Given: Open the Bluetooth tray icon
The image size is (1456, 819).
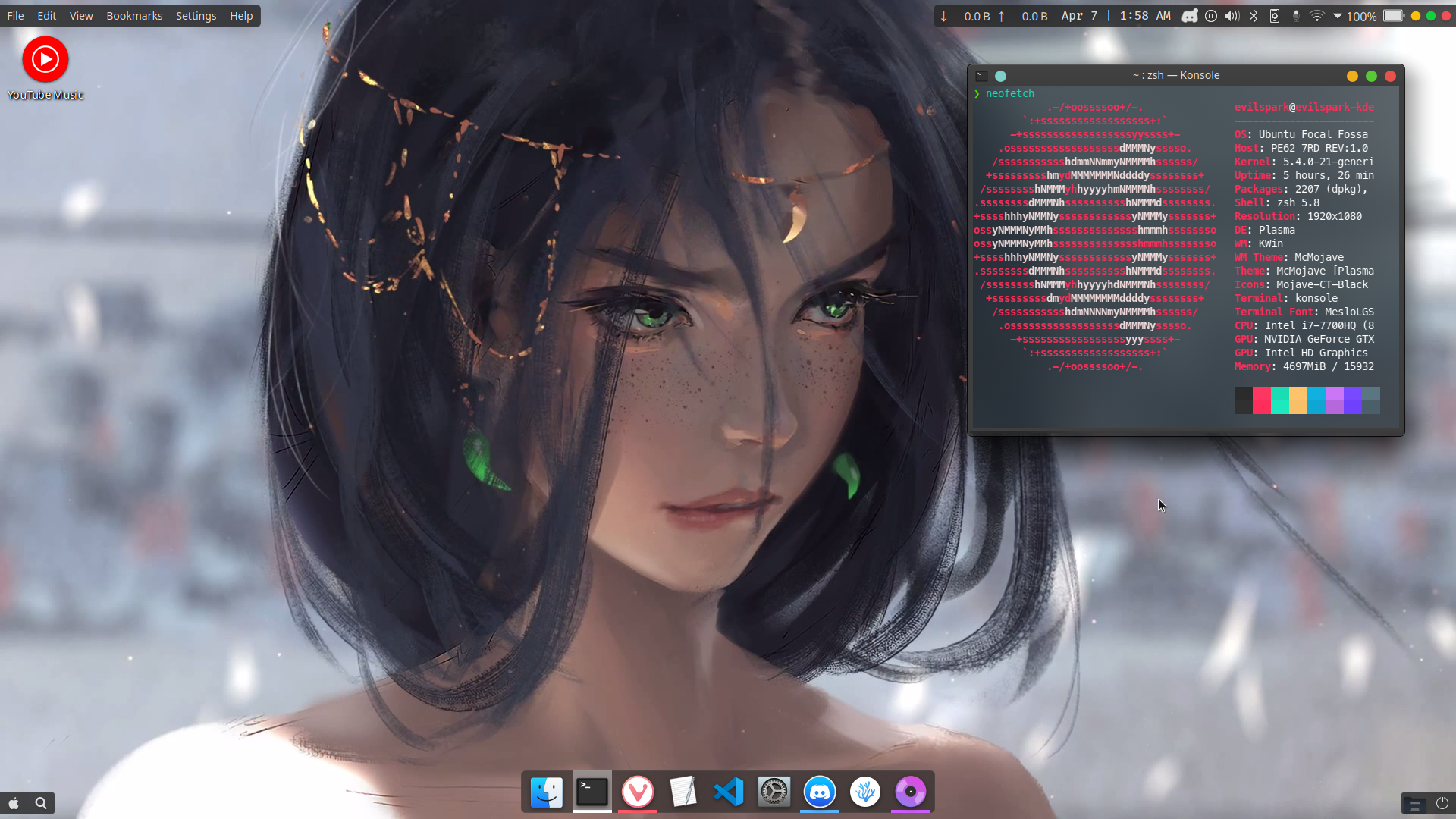Looking at the screenshot, I should [1254, 16].
